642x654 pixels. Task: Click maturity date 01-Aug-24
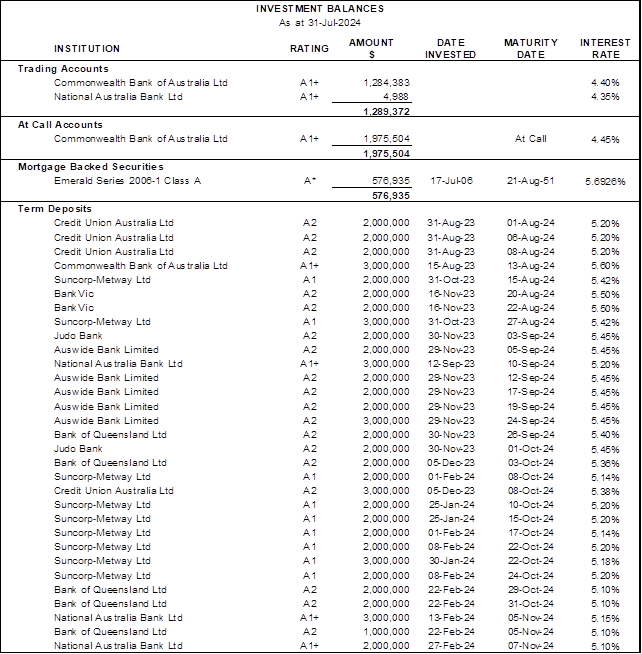coord(531,223)
